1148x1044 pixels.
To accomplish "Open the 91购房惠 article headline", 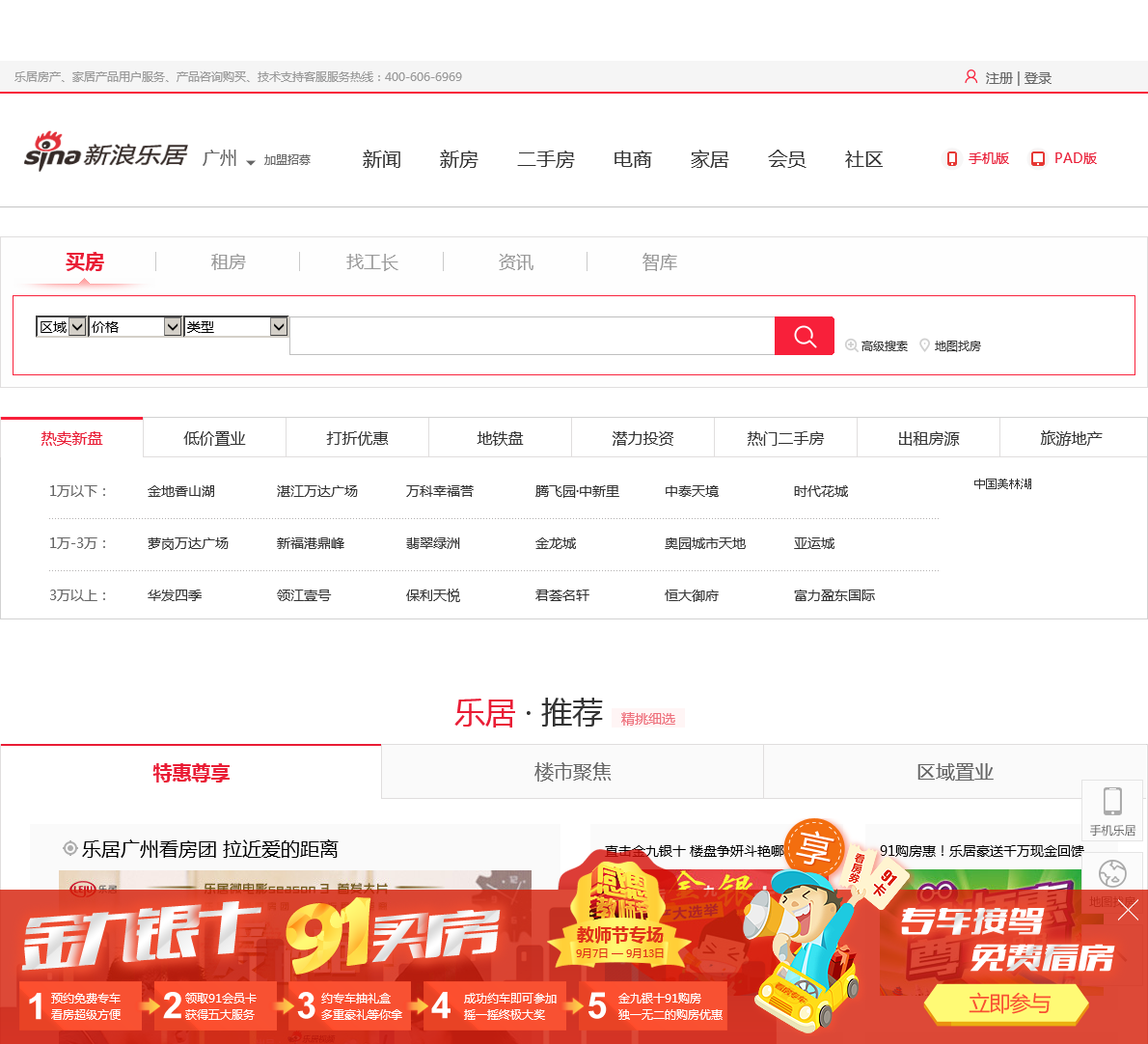I will click(981, 851).
